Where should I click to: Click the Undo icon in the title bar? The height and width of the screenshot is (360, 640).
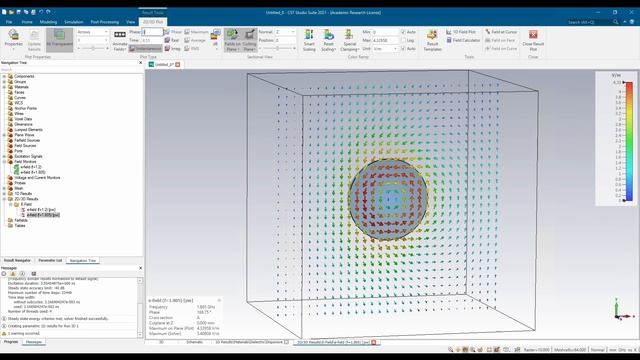(41, 12)
